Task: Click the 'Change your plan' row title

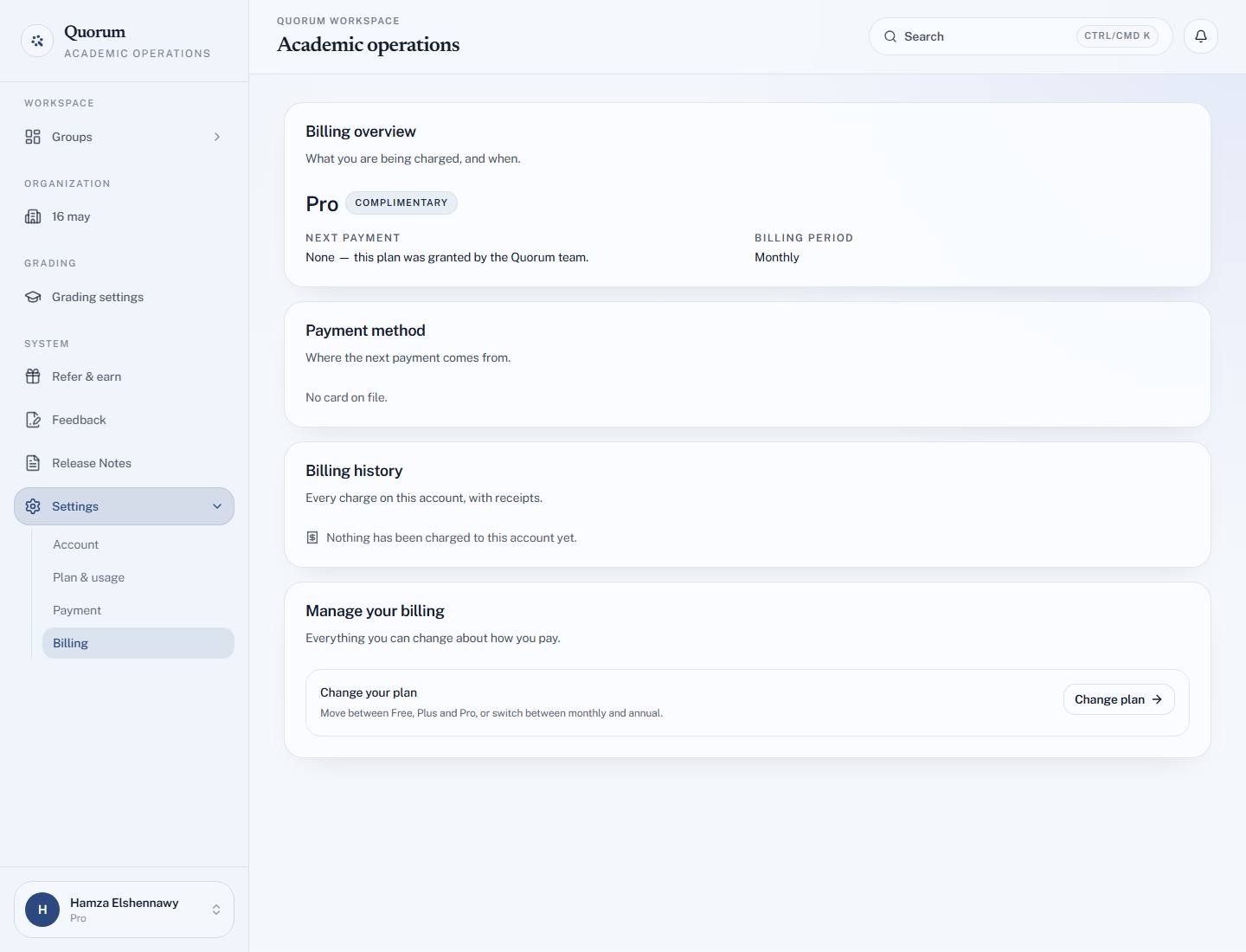Action: [369, 692]
